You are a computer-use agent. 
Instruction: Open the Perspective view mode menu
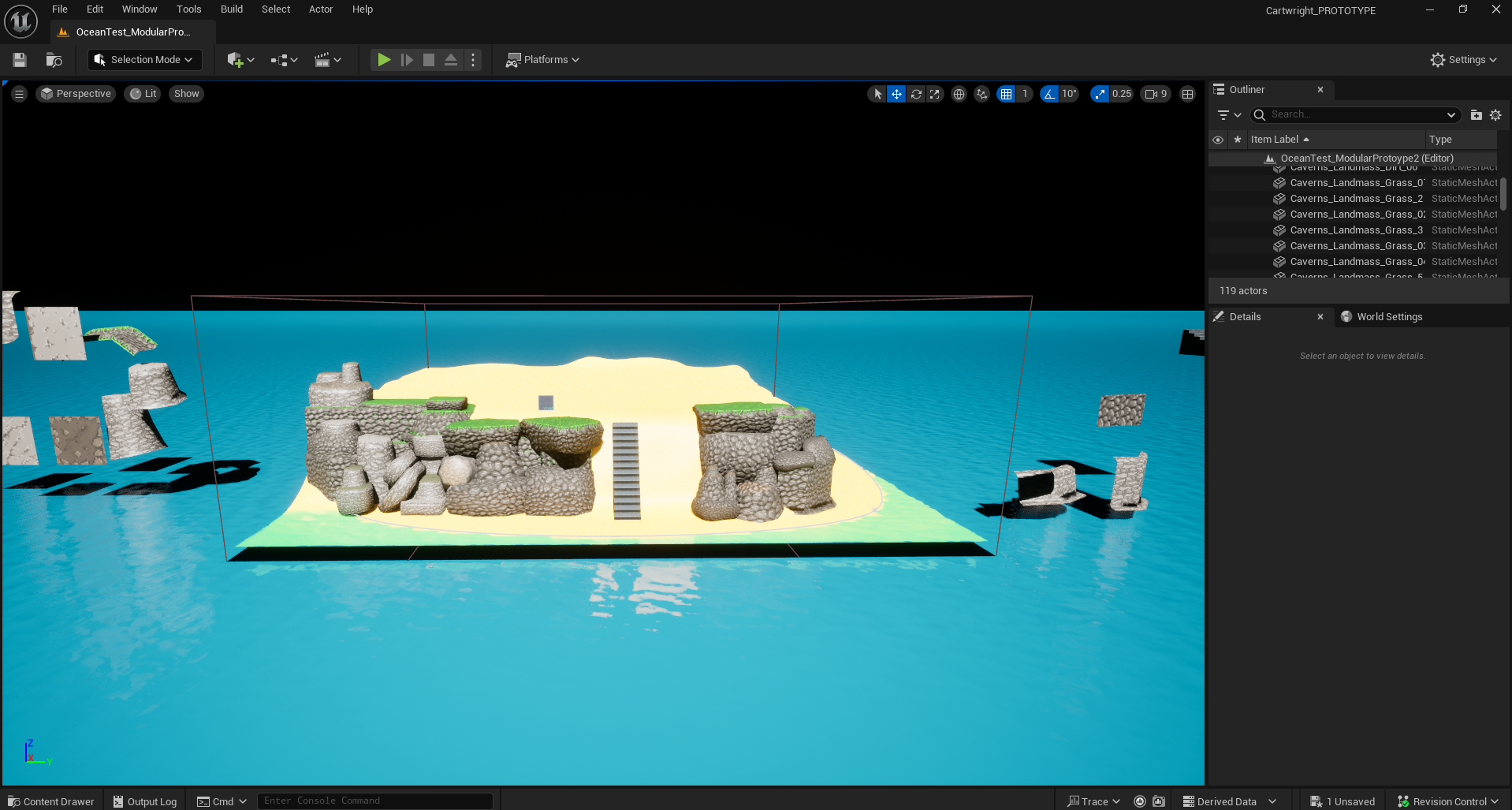pyautogui.click(x=76, y=94)
